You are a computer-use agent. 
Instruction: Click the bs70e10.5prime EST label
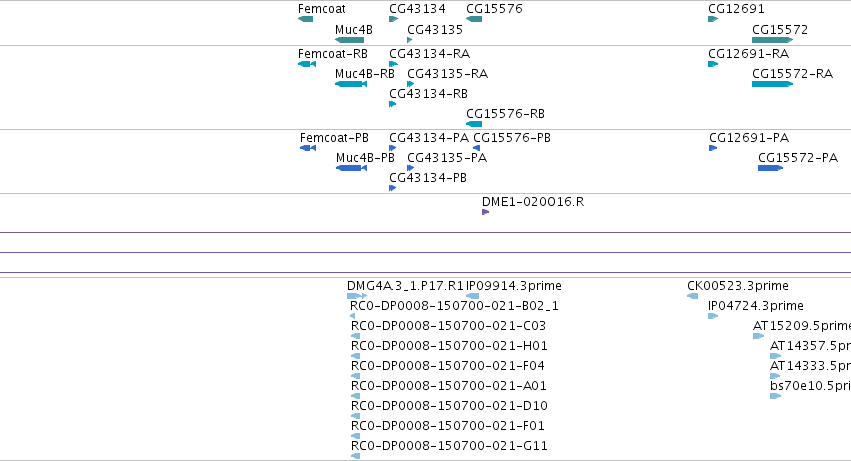[x=810, y=386]
